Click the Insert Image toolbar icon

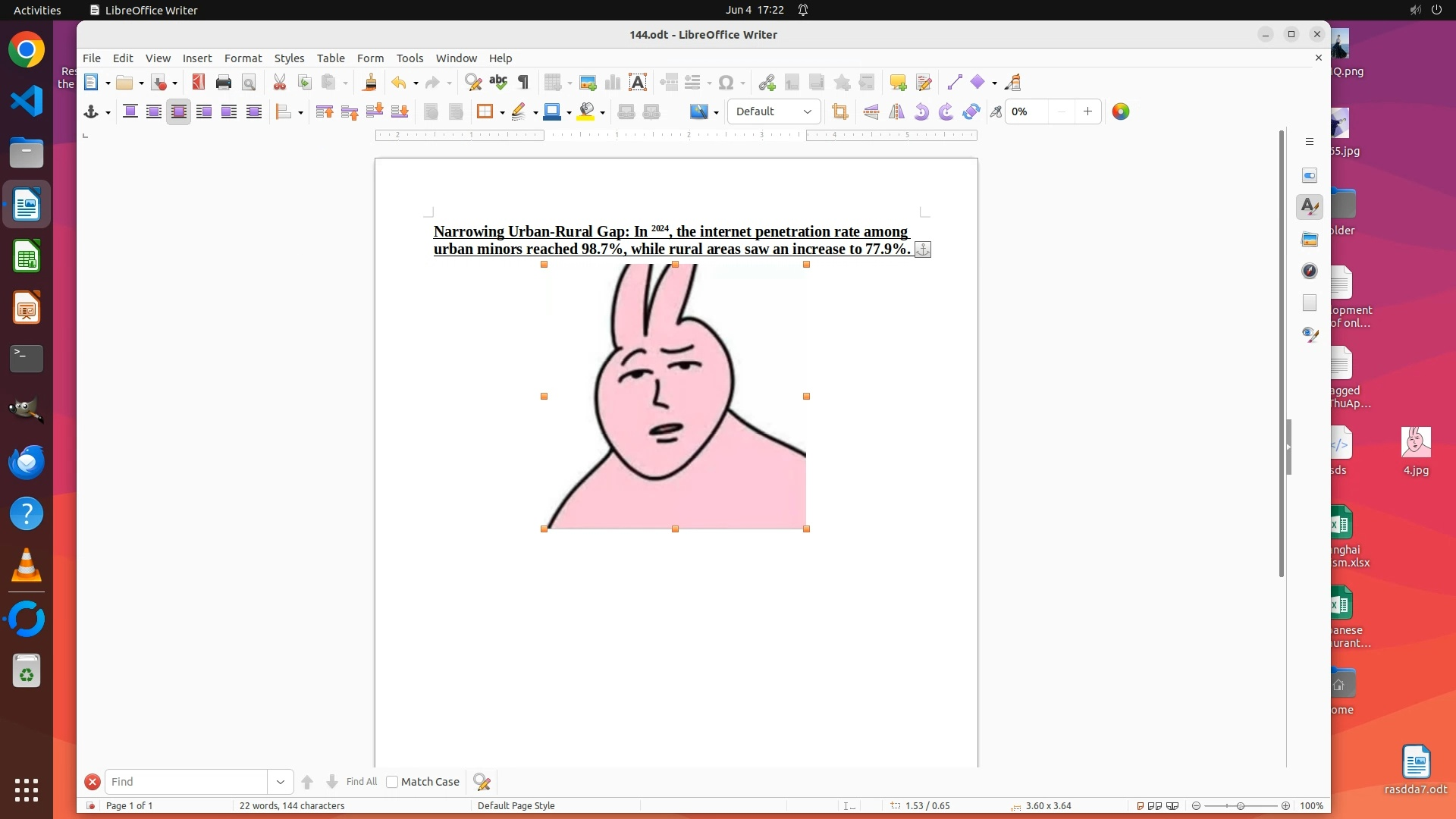587,83
